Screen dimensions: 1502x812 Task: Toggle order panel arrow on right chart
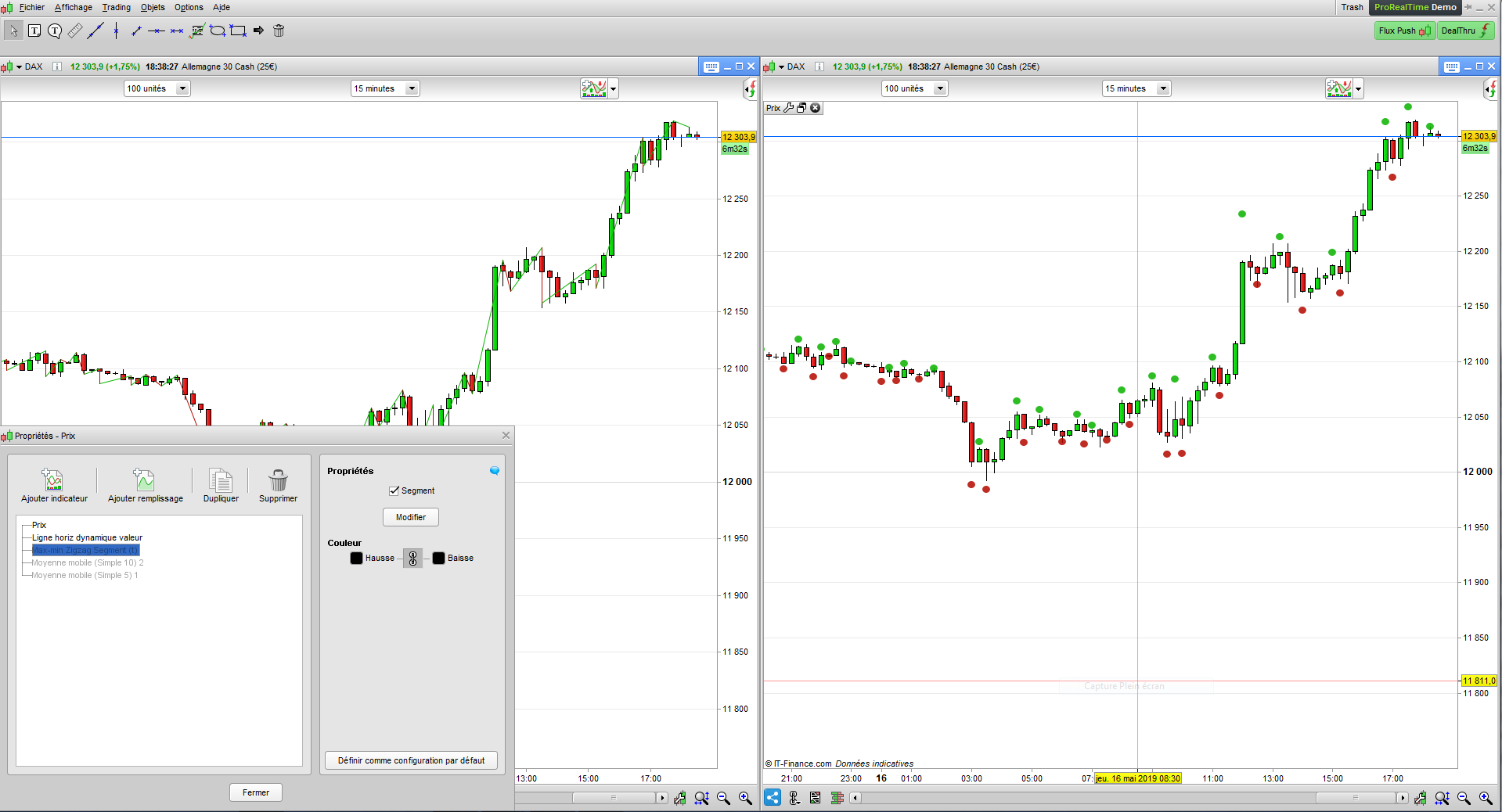point(1491,90)
